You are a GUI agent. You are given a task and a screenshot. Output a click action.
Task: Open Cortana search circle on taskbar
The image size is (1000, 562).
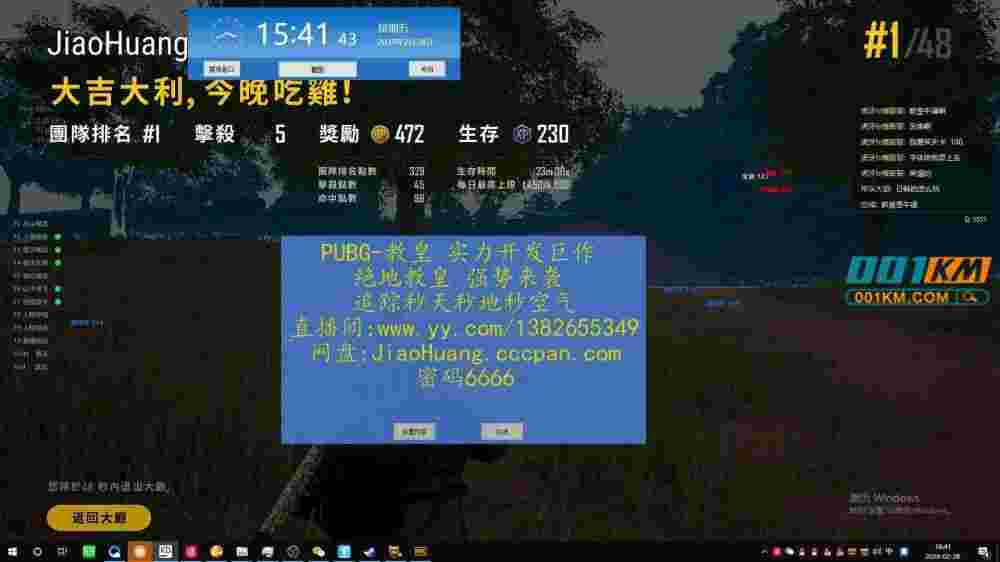tap(37, 552)
